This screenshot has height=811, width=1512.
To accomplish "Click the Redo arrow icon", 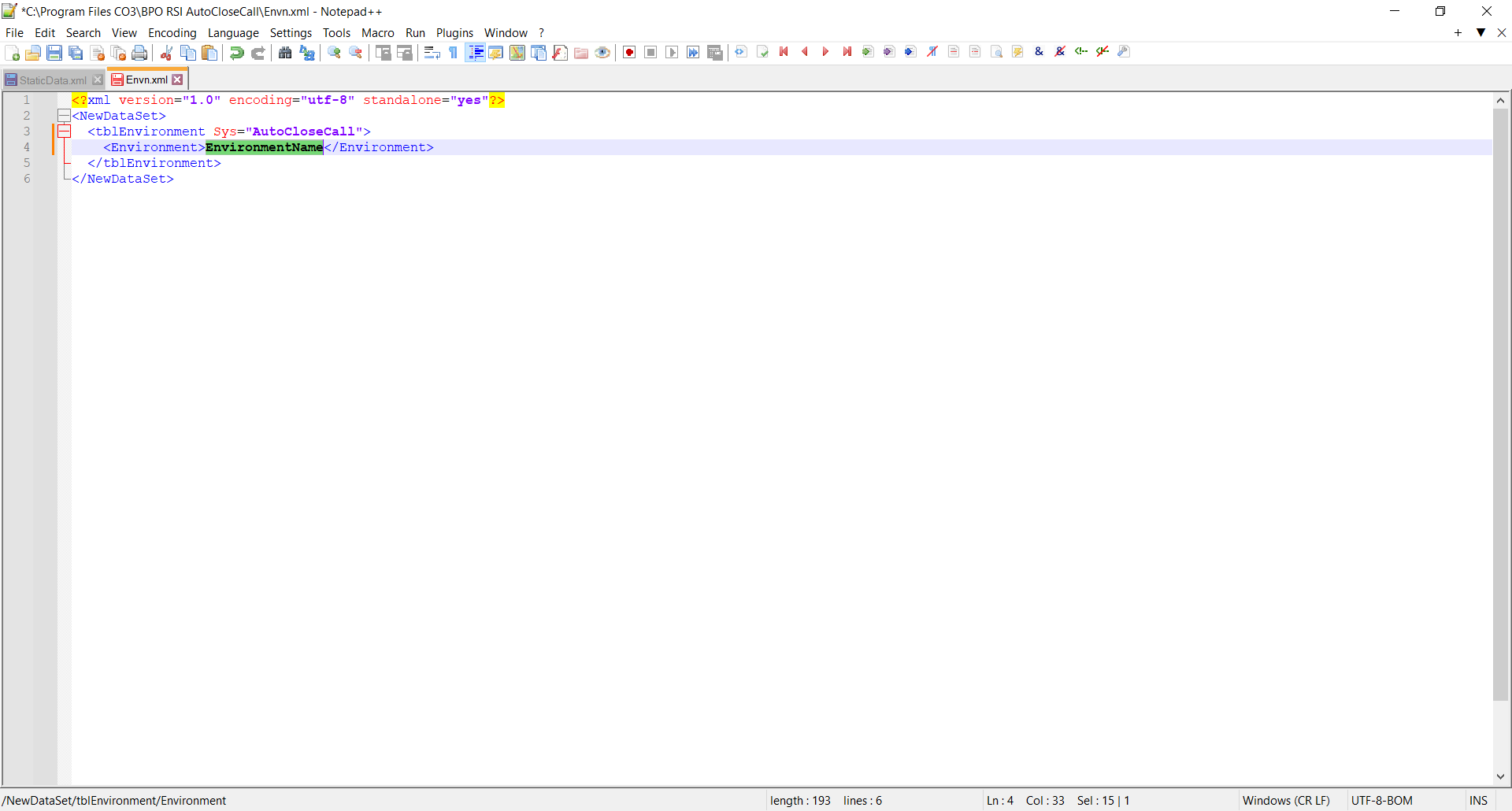I will (258, 53).
